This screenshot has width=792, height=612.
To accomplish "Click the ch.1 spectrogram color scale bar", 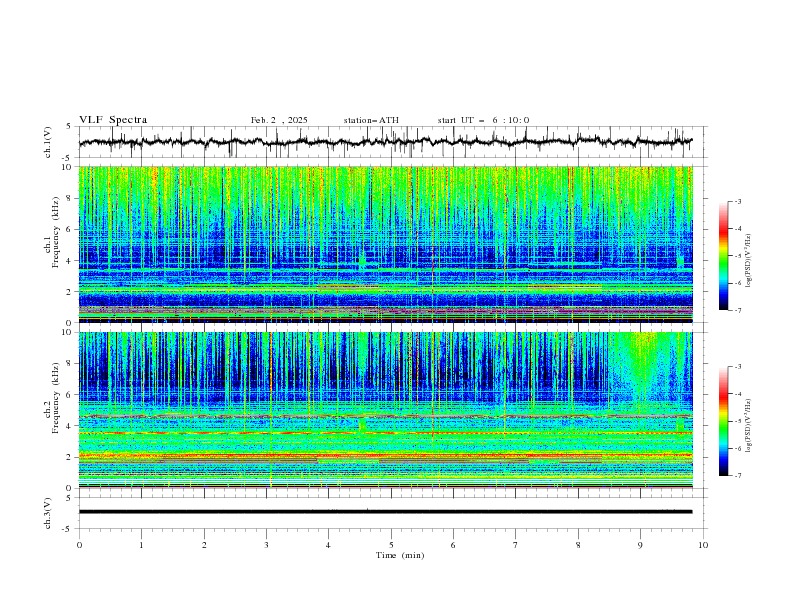I will [x=723, y=256].
